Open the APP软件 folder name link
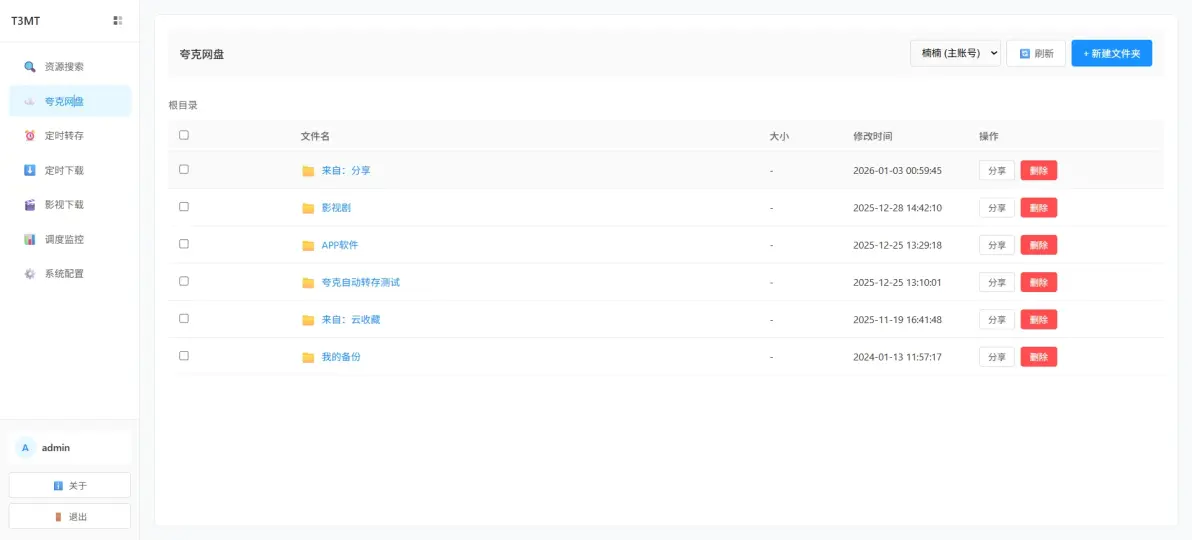This screenshot has width=1192, height=540. point(340,245)
